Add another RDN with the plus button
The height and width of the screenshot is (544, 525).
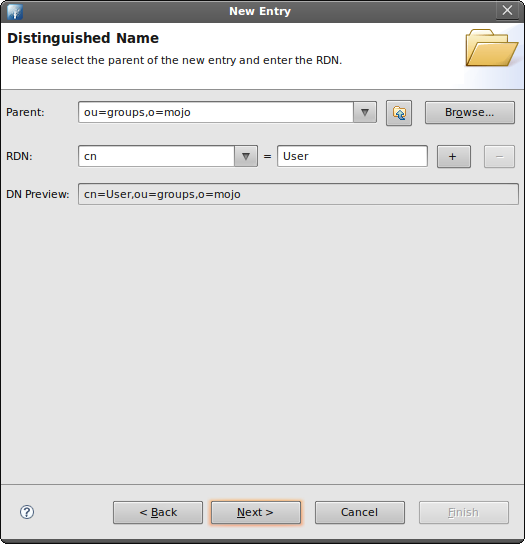[454, 156]
